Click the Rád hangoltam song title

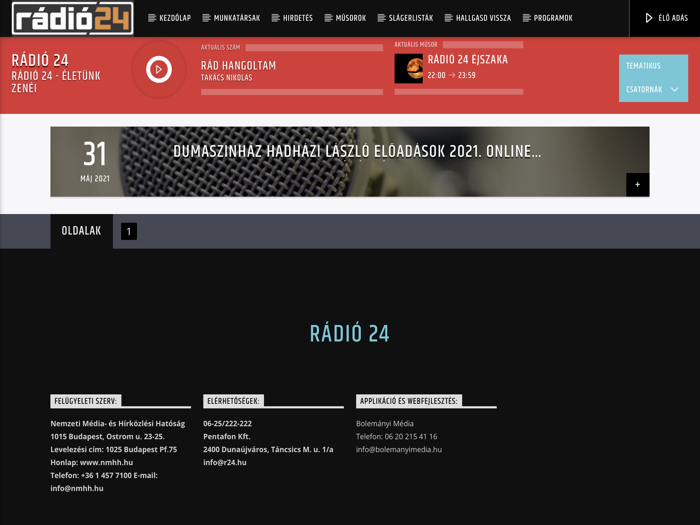pos(238,66)
